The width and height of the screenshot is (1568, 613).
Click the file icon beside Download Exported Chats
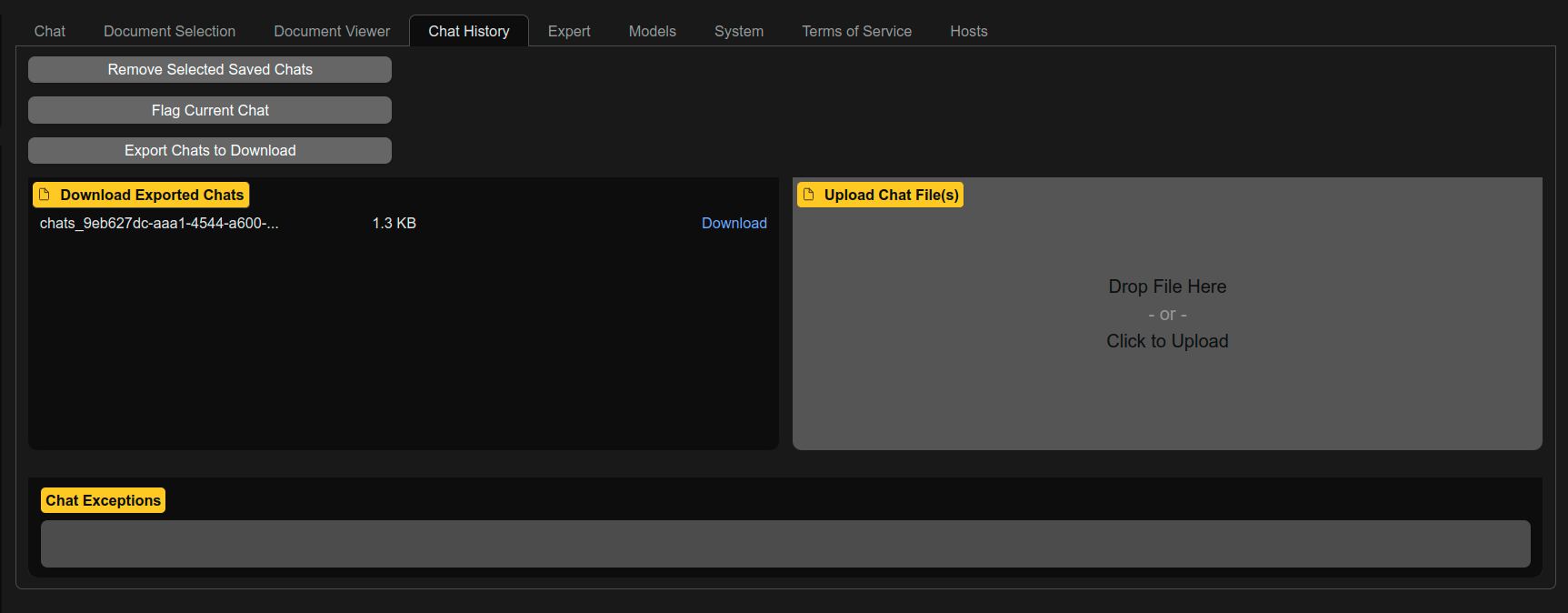click(45, 195)
